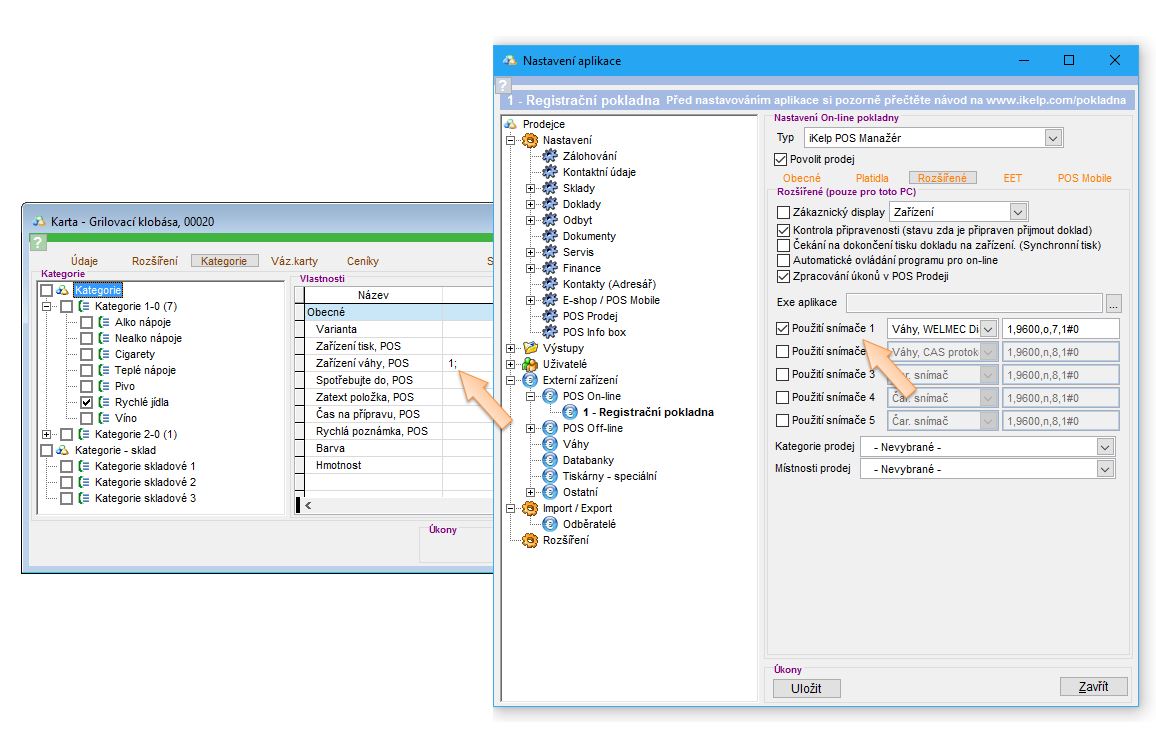Click the Prodejce root icon in tree
Image resolution: width=1156 pixels, height=729 pixels.
(510, 124)
